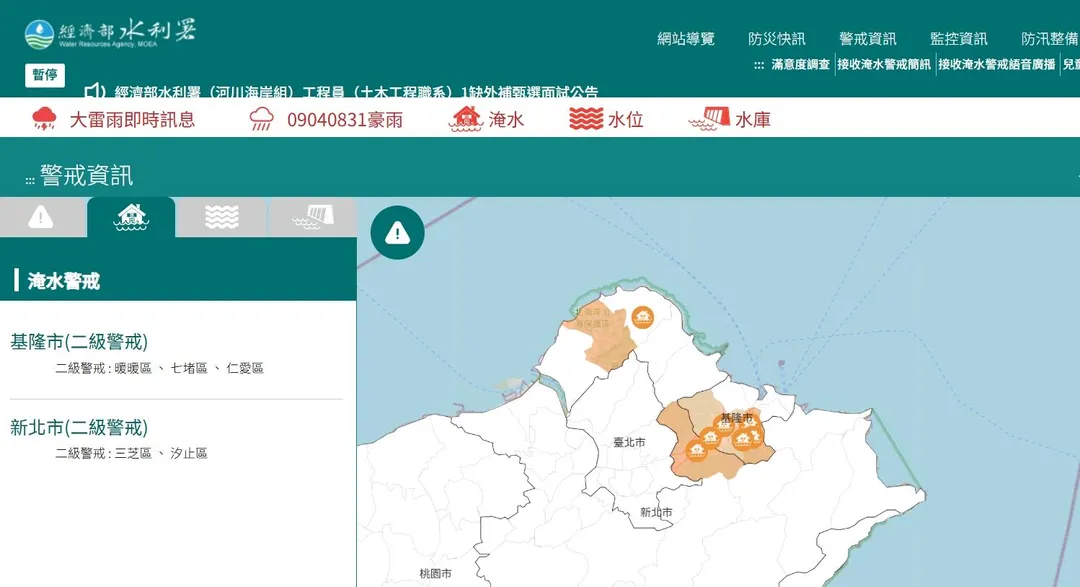Click the speaker icon beside the announcement ticker
This screenshot has width=1080, height=587.
pos(95,90)
